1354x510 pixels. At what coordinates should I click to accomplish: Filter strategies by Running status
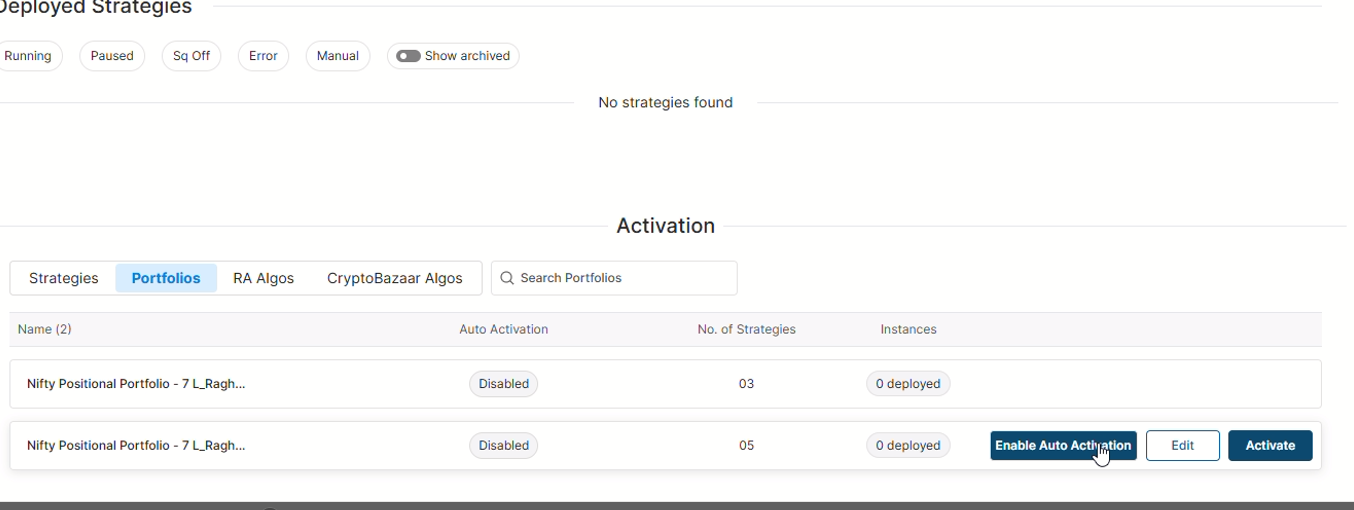pos(28,56)
